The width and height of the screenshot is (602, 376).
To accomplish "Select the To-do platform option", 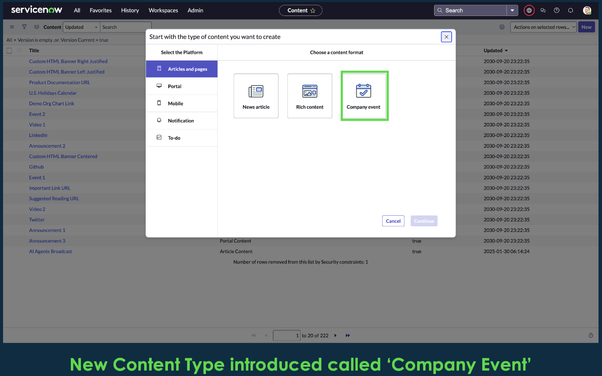I will point(182,138).
